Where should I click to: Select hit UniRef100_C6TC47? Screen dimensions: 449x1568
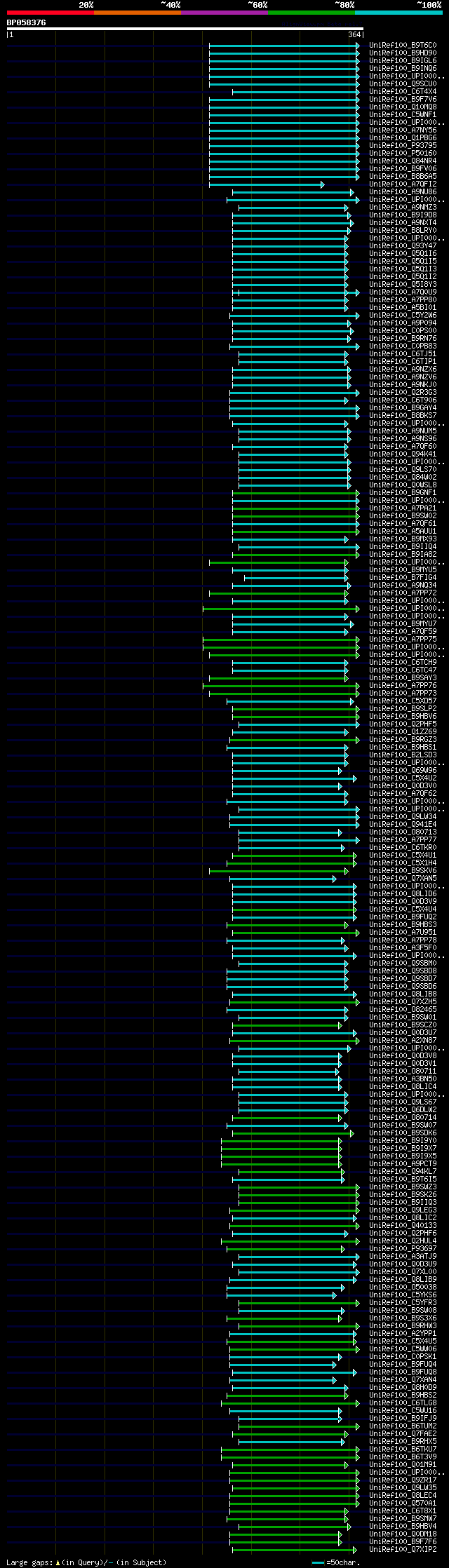[x=403, y=670]
